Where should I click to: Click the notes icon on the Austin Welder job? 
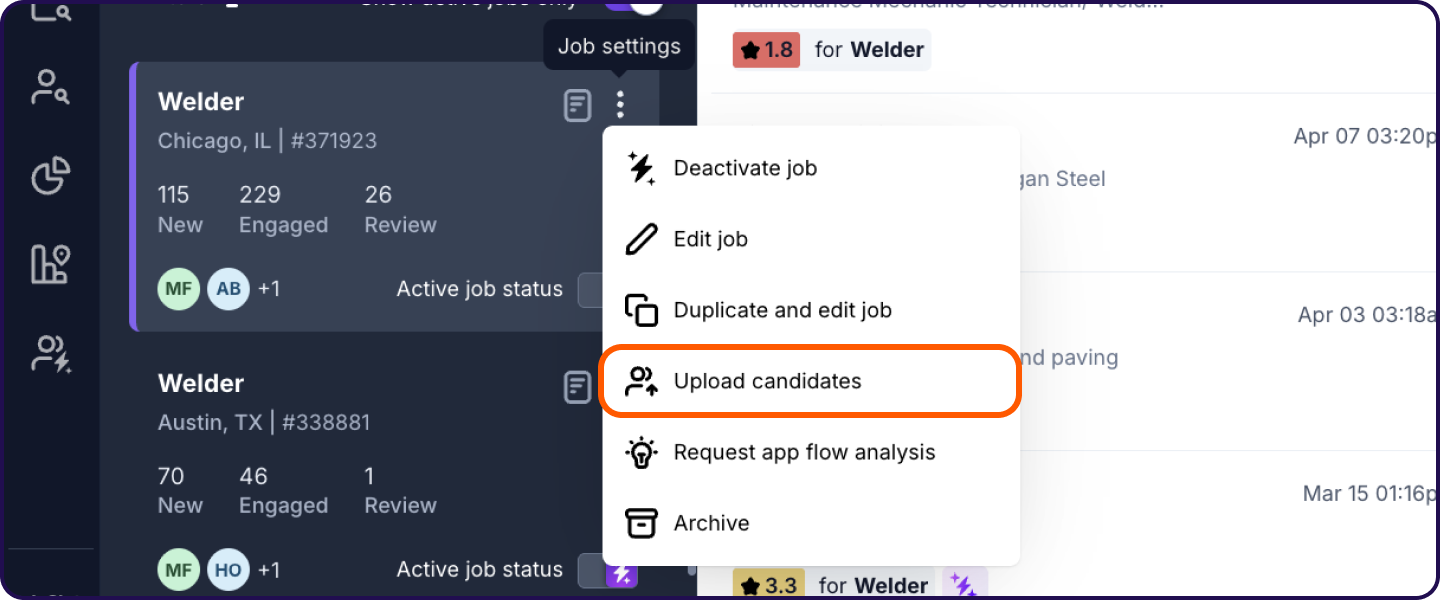[x=578, y=386]
